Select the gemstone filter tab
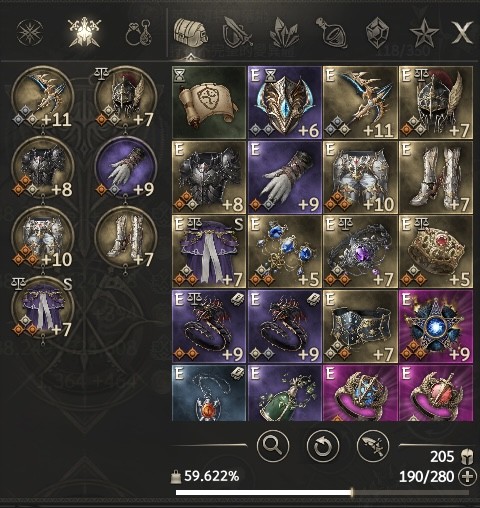The height and width of the screenshot is (508, 480). tap(377, 33)
